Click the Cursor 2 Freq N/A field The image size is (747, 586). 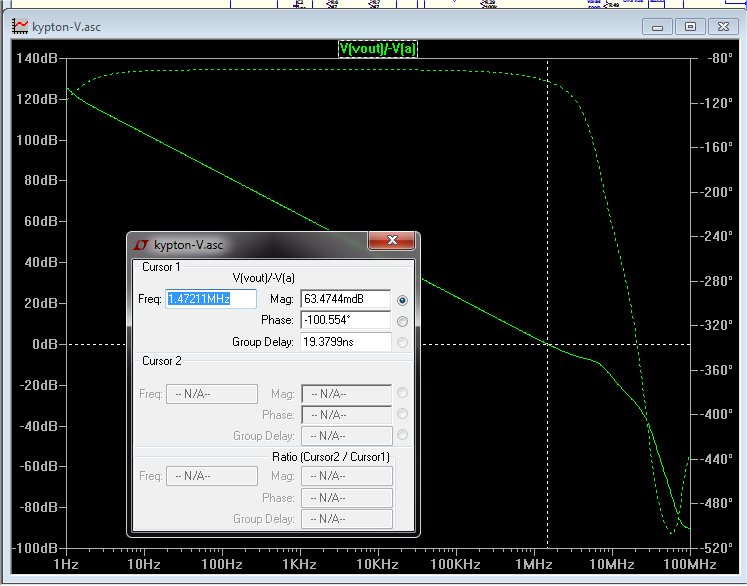pyautogui.click(x=212, y=394)
